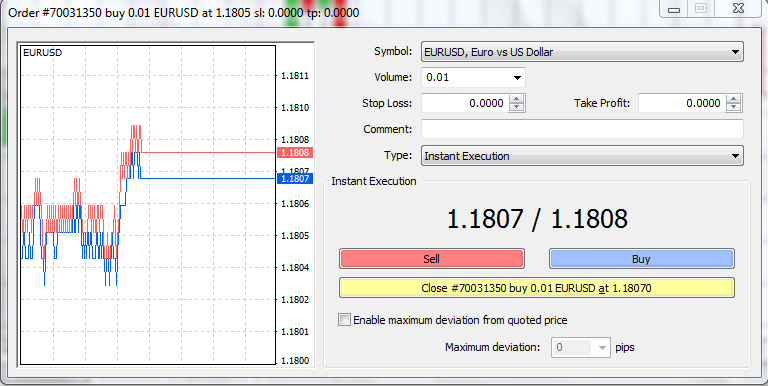768x386 pixels.
Task: Open the Symbol dropdown list
Action: 582,51
